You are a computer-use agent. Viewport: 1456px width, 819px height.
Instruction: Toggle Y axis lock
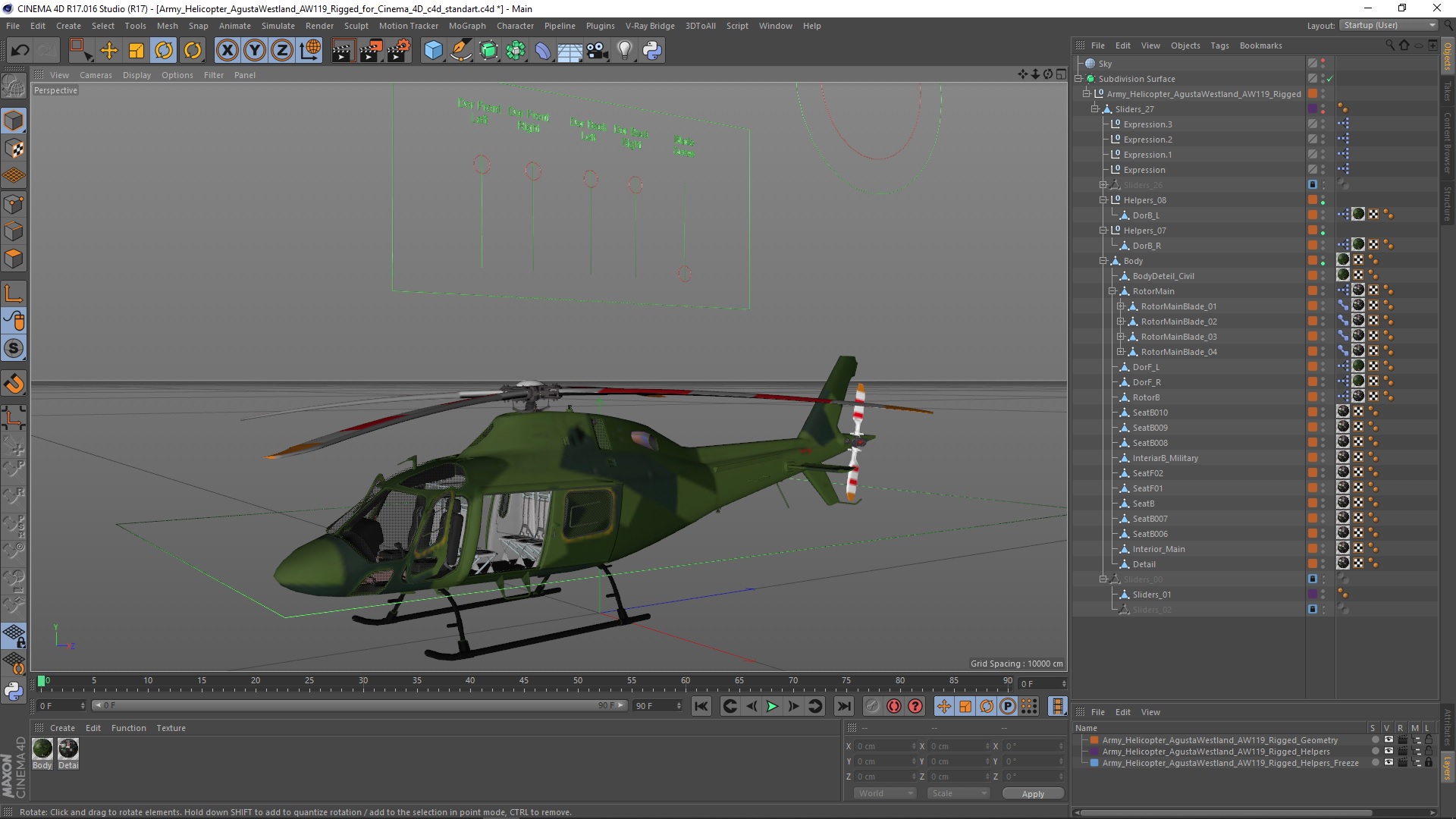tap(255, 51)
